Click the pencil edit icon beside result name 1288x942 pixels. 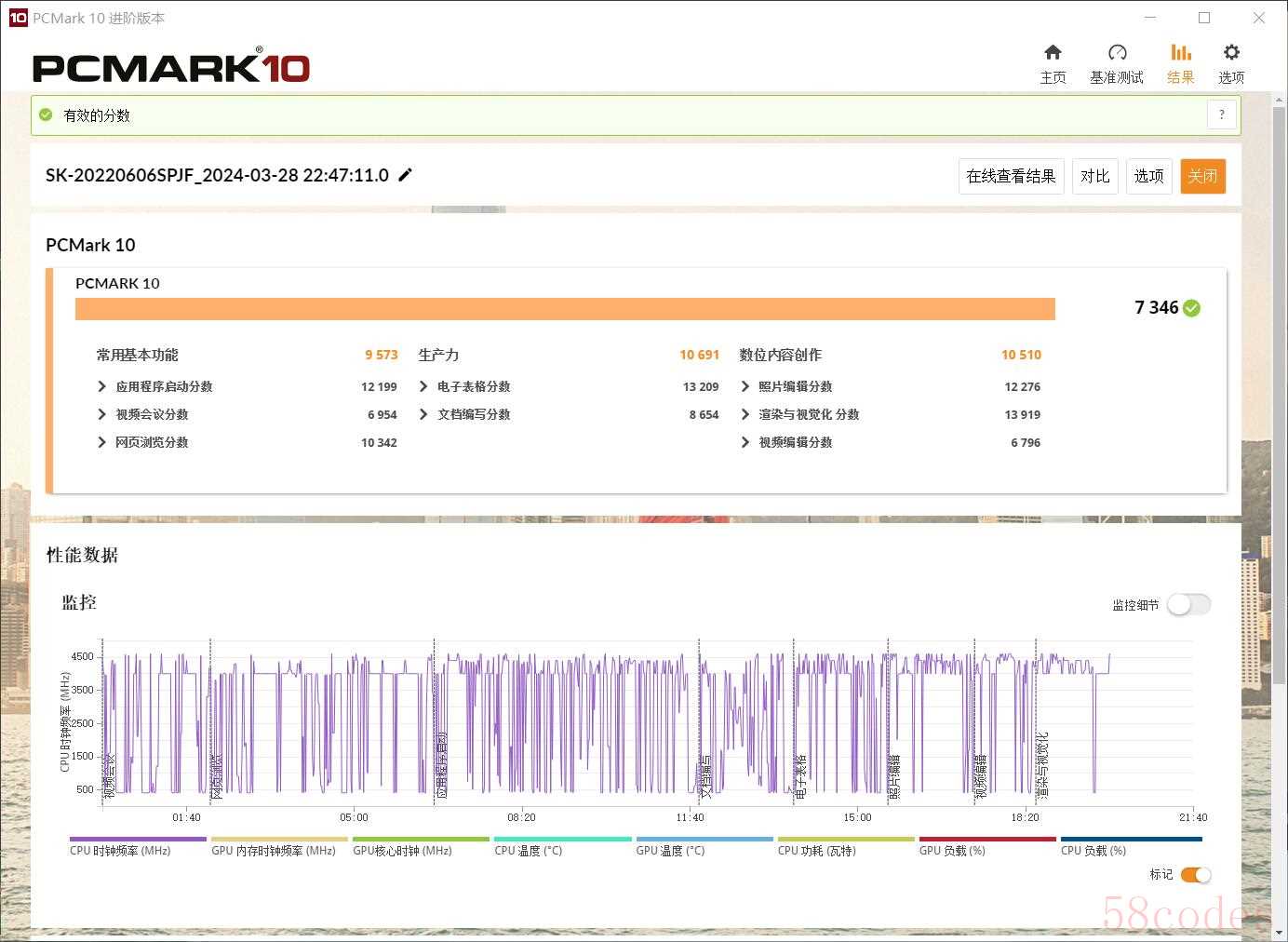(405, 174)
